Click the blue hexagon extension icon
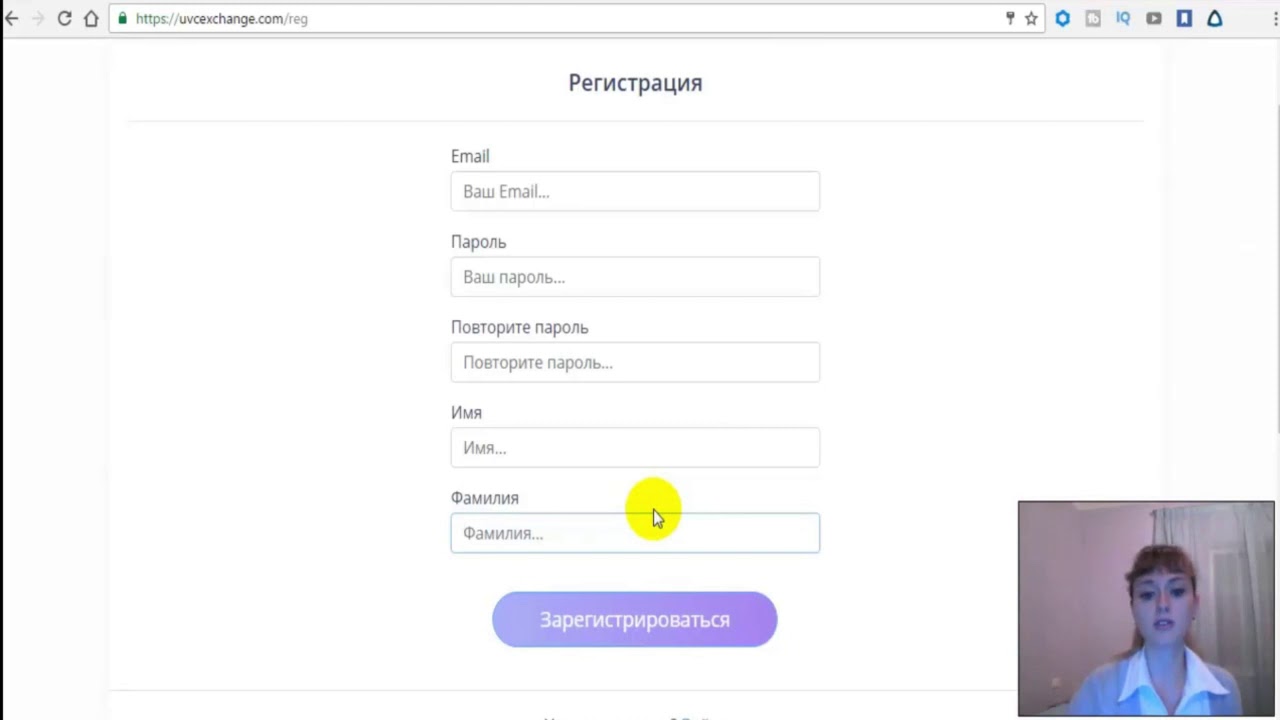 1062,18
